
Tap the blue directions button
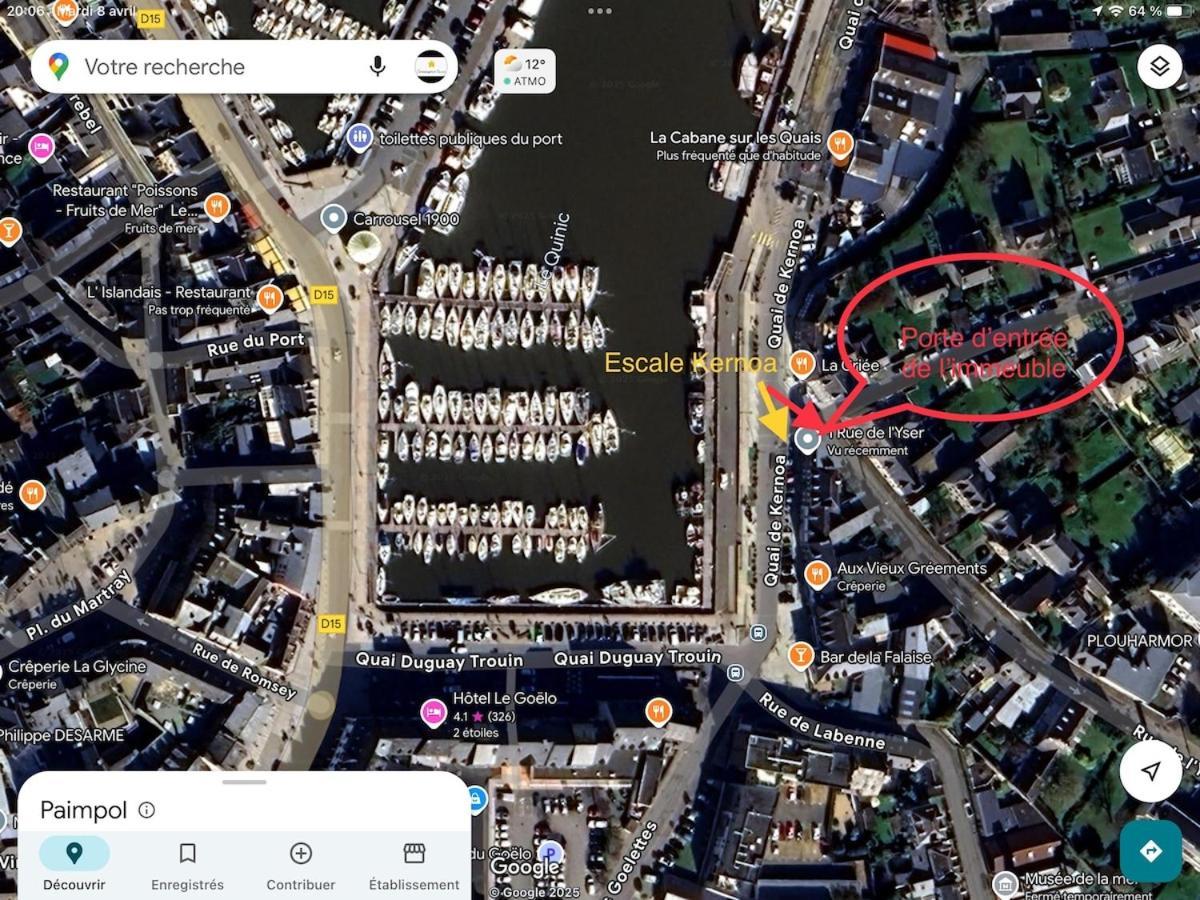click(1151, 851)
